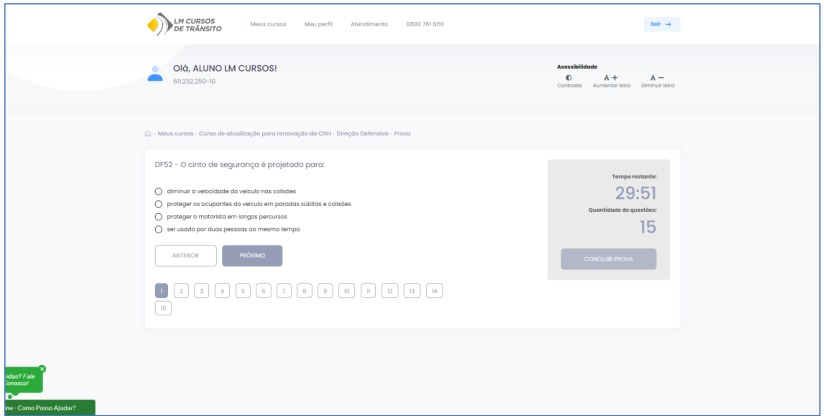The width and height of the screenshot is (824, 416).
Task: Open the 'Como Posso Ajudar?' chat bar
Action: 50,408
